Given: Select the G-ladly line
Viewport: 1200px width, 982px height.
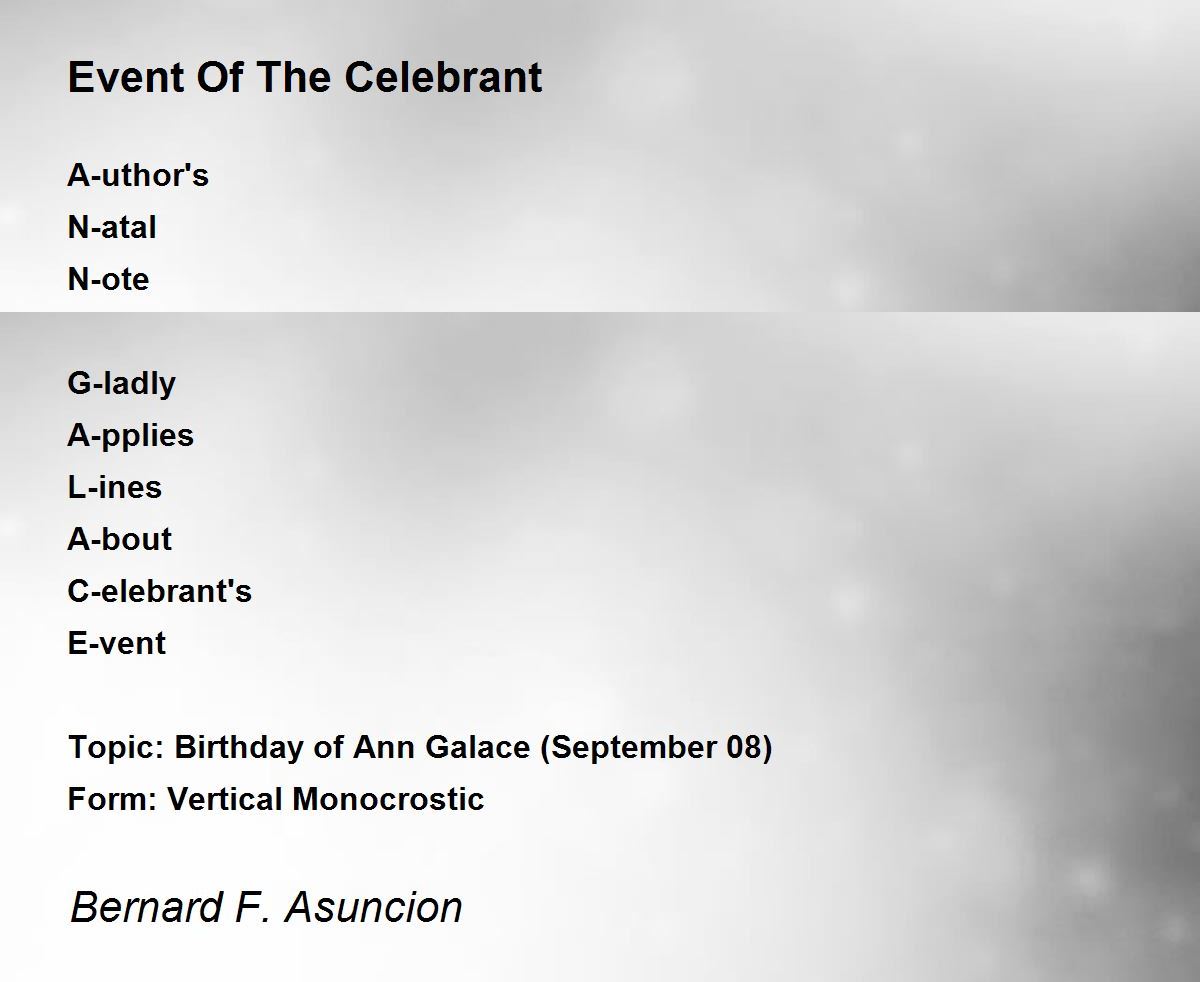Looking at the screenshot, I should coord(122,384).
